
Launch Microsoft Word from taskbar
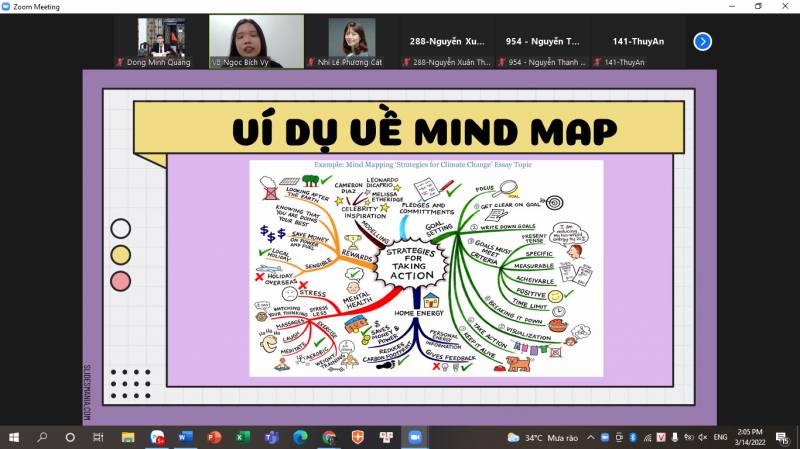pyautogui.click(x=185, y=438)
